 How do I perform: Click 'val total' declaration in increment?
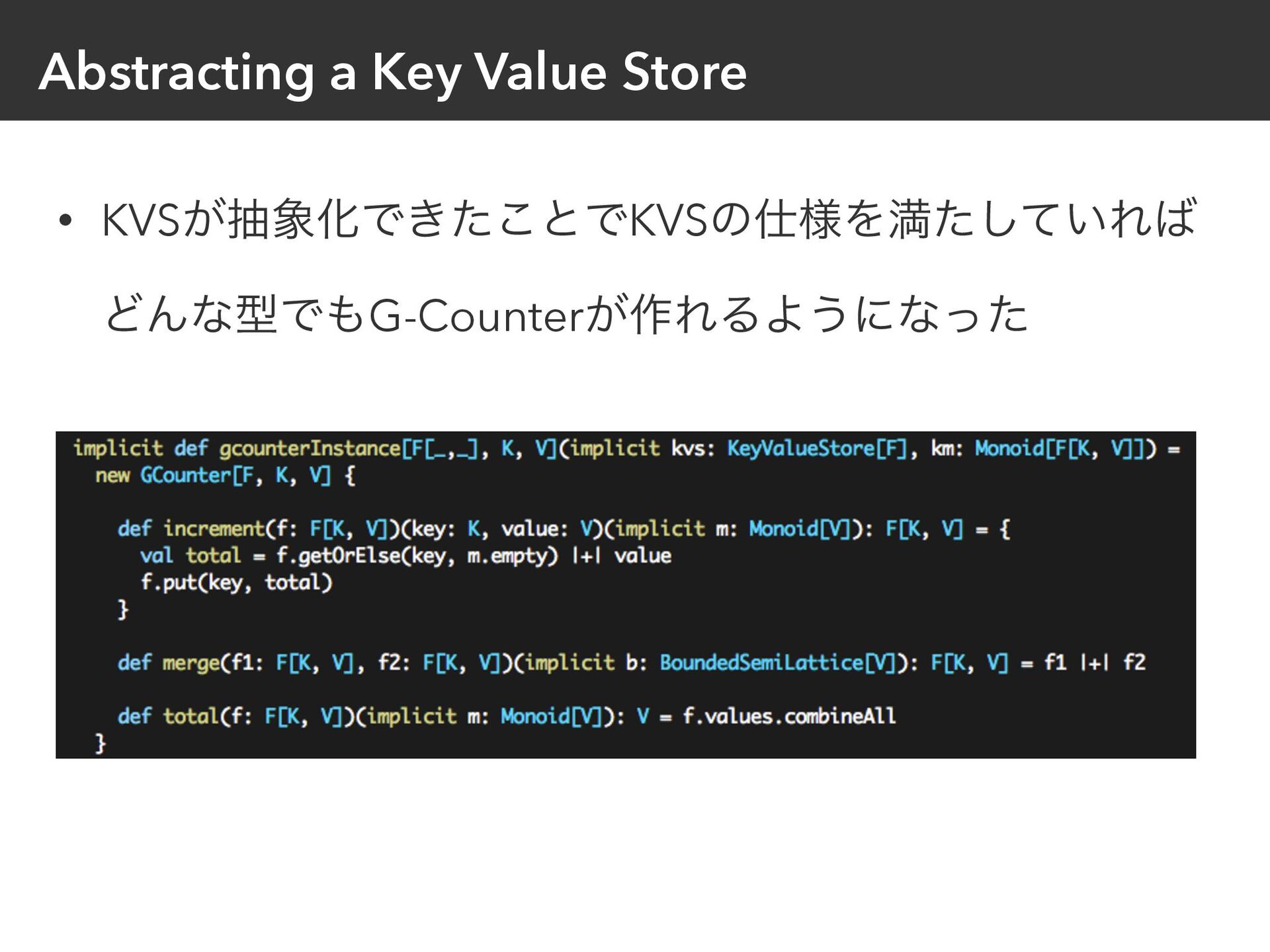pyautogui.click(x=190, y=555)
